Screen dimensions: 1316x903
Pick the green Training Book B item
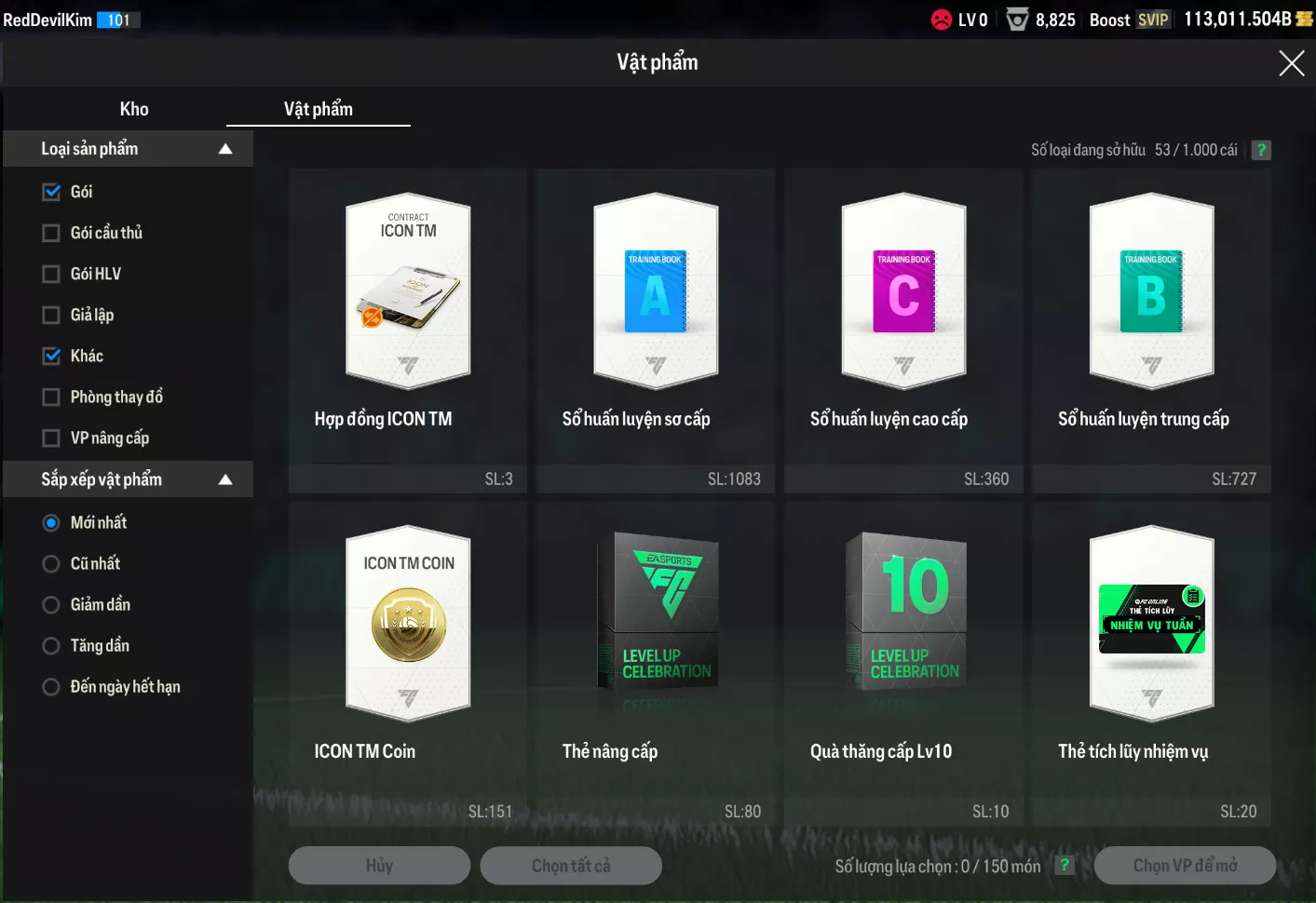(x=1151, y=292)
